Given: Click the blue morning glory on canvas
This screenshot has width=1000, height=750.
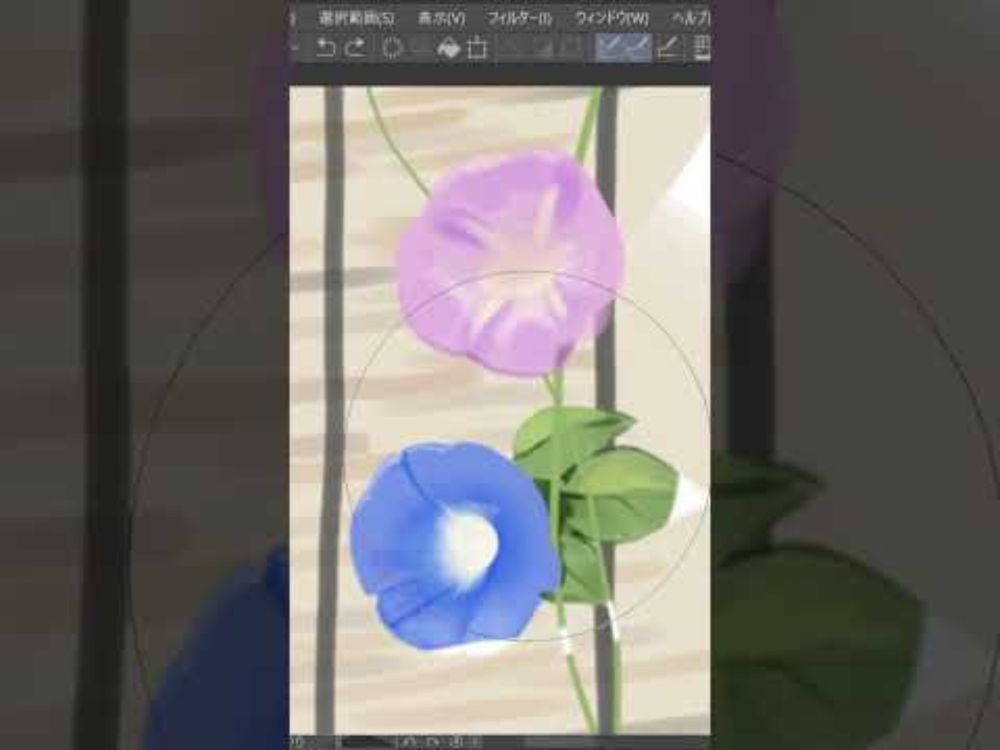Looking at the screenshot, I should [x=454, y=545].
